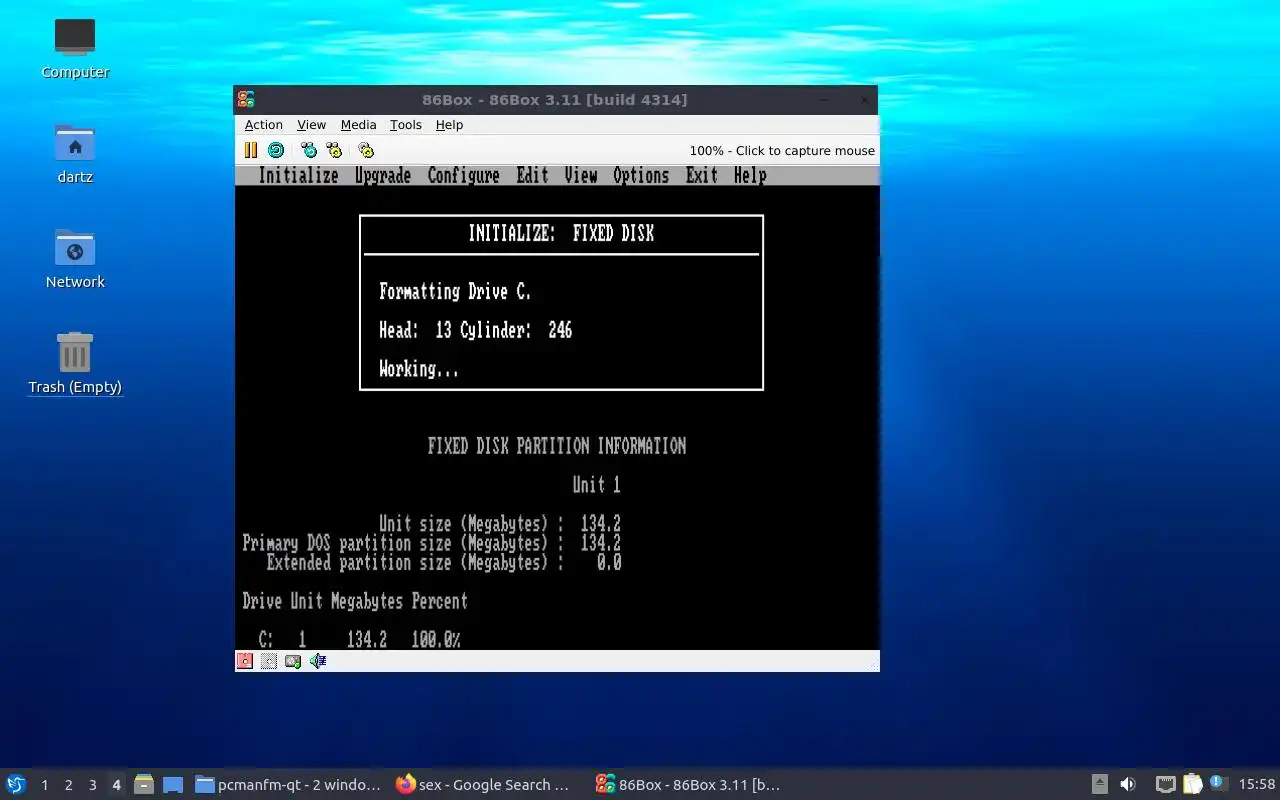Select Options in the emulated menu bar
Image resolution: width=1280 pixels, height=800 pixels.
tap(641, 175)
